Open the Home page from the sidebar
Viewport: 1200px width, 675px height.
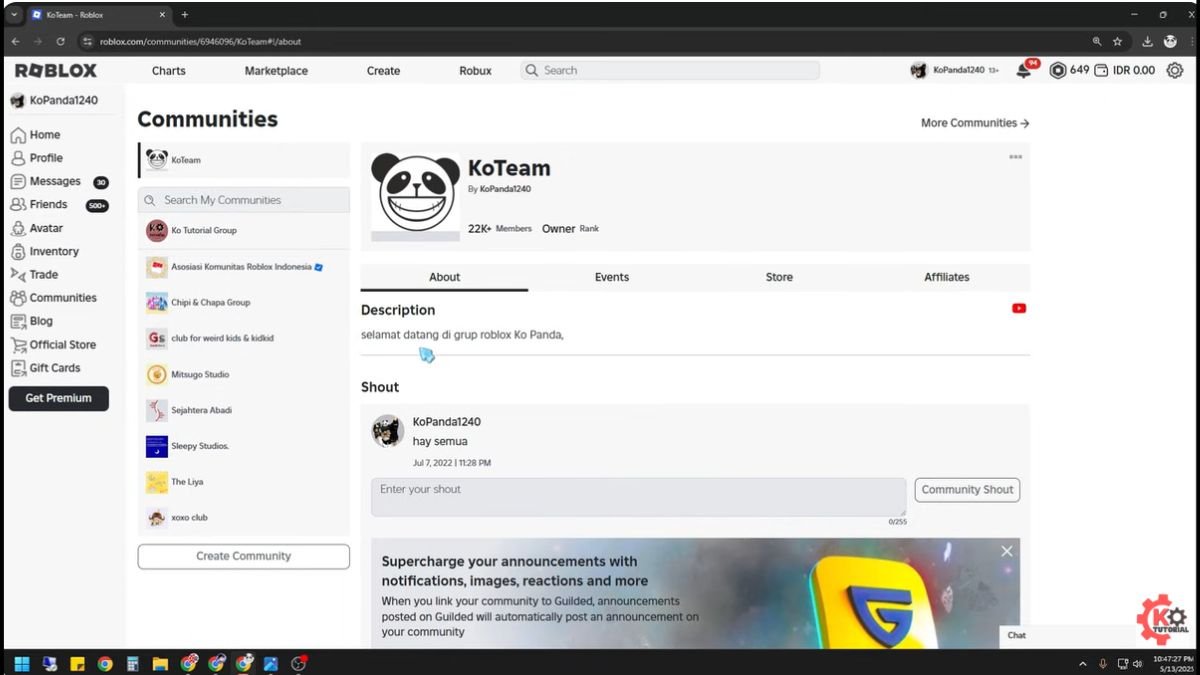(x=43, y=134)
